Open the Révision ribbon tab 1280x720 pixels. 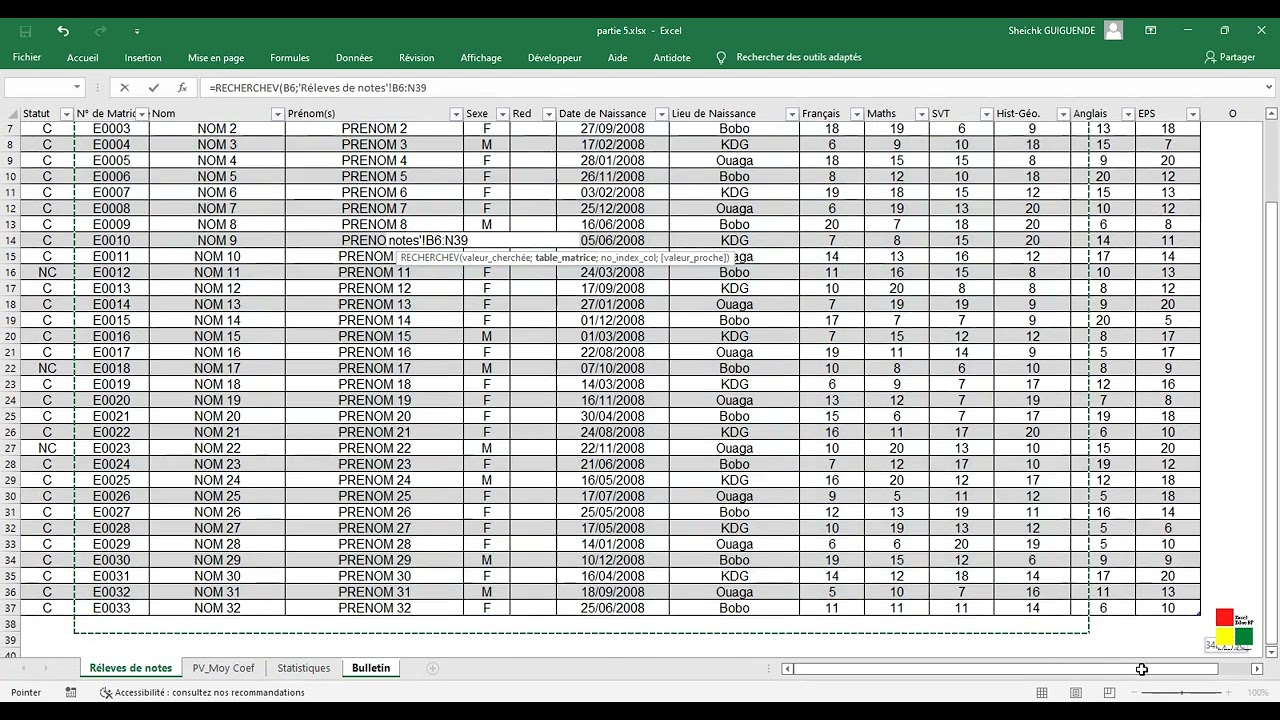[x=416, y=57]
